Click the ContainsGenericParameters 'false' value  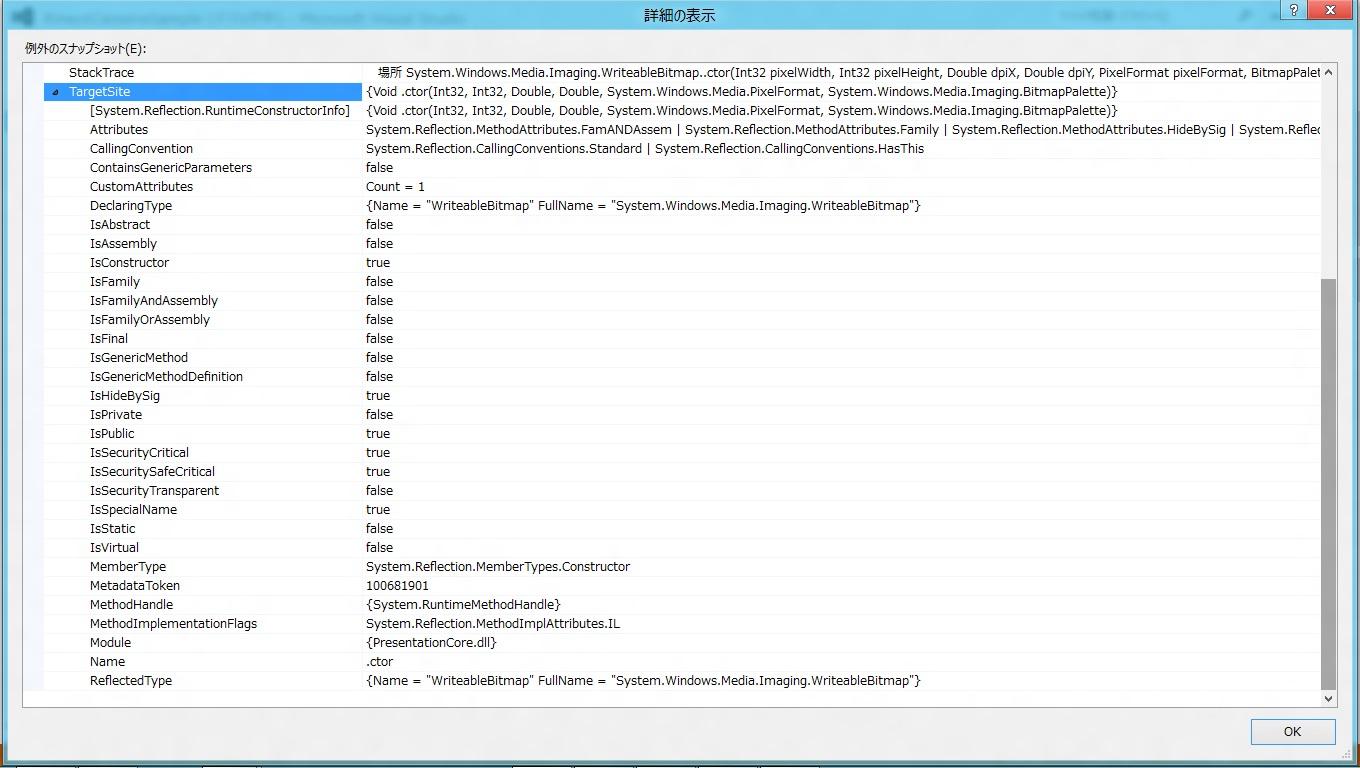(379, 168)
